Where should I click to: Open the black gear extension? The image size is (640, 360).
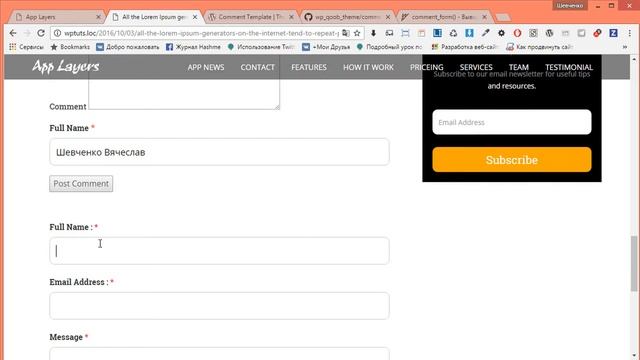[501, 33]
